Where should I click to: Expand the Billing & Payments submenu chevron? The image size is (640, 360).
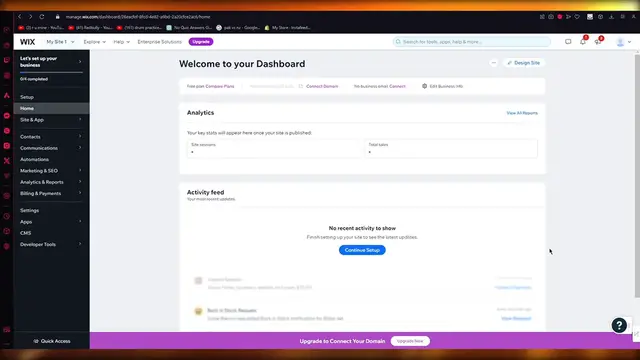[x=80, y=193]
